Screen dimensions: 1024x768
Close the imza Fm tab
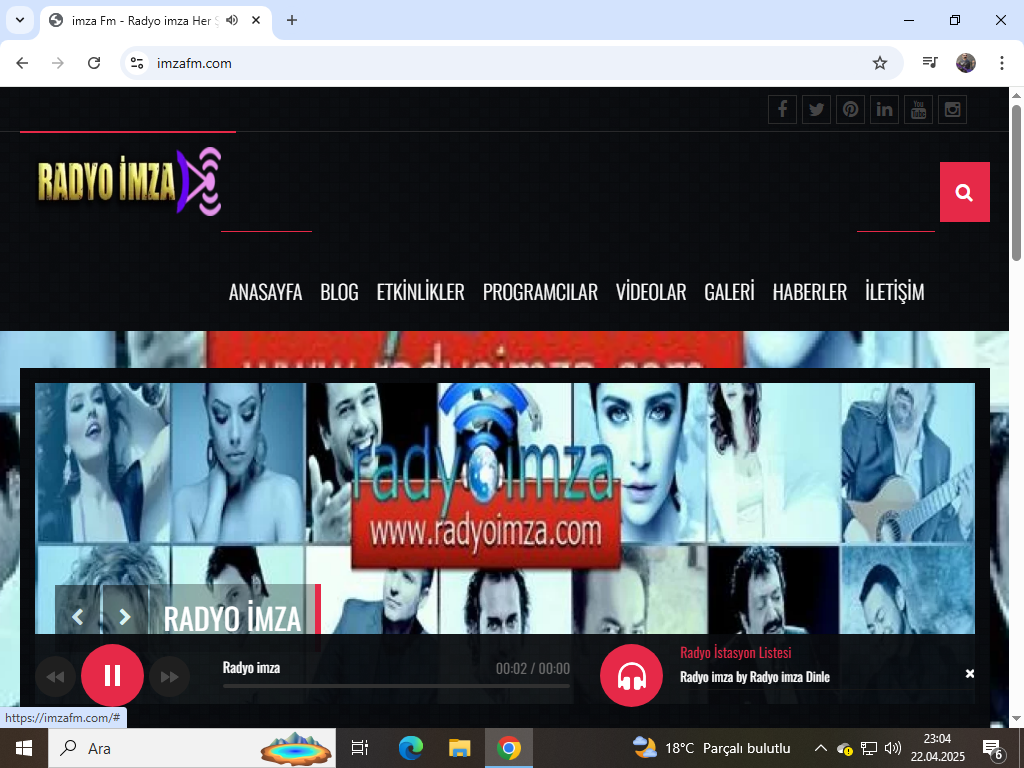[x=257, y=20]
